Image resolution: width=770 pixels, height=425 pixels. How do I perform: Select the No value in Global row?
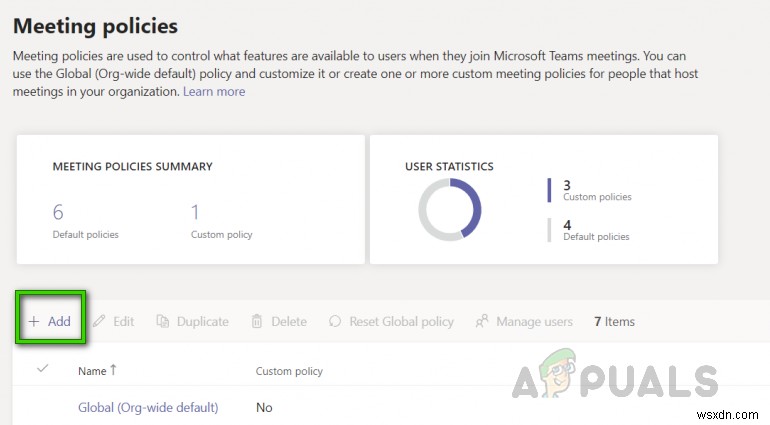pyautogui.click(x=265, y=407)
